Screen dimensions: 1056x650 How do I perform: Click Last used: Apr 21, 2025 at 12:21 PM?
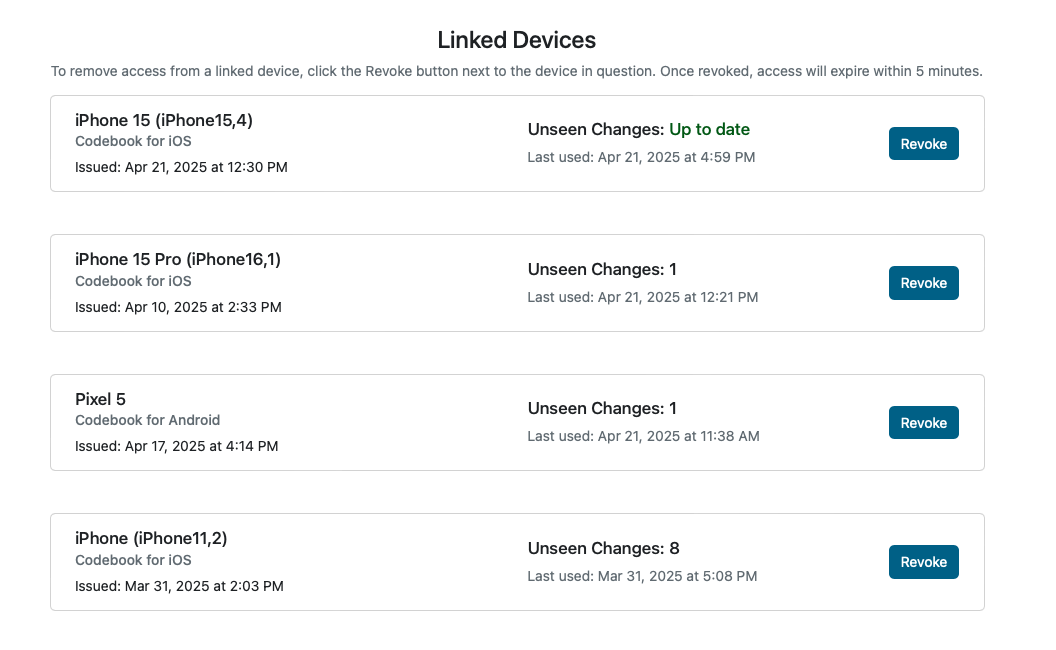tap(642, 297)
